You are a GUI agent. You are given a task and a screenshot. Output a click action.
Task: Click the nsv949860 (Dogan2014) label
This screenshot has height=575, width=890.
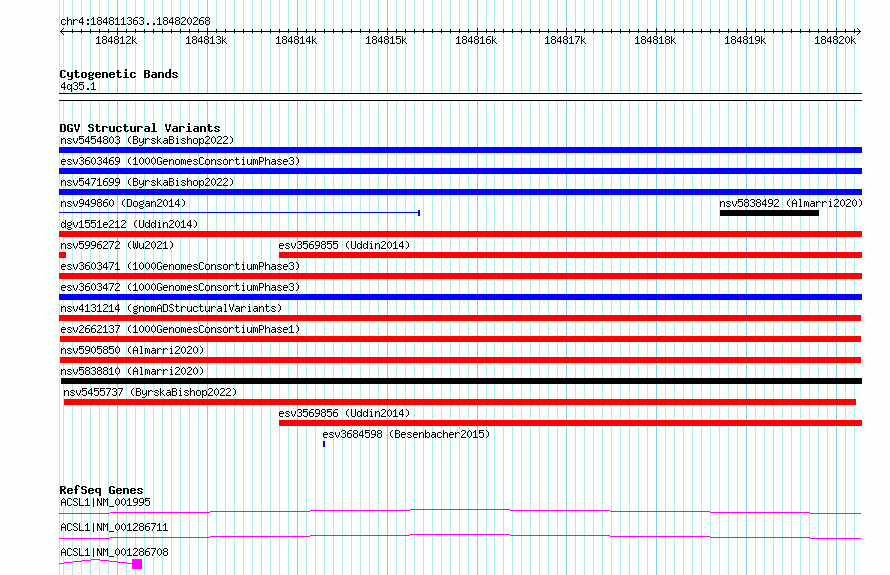tap(123, 203)
